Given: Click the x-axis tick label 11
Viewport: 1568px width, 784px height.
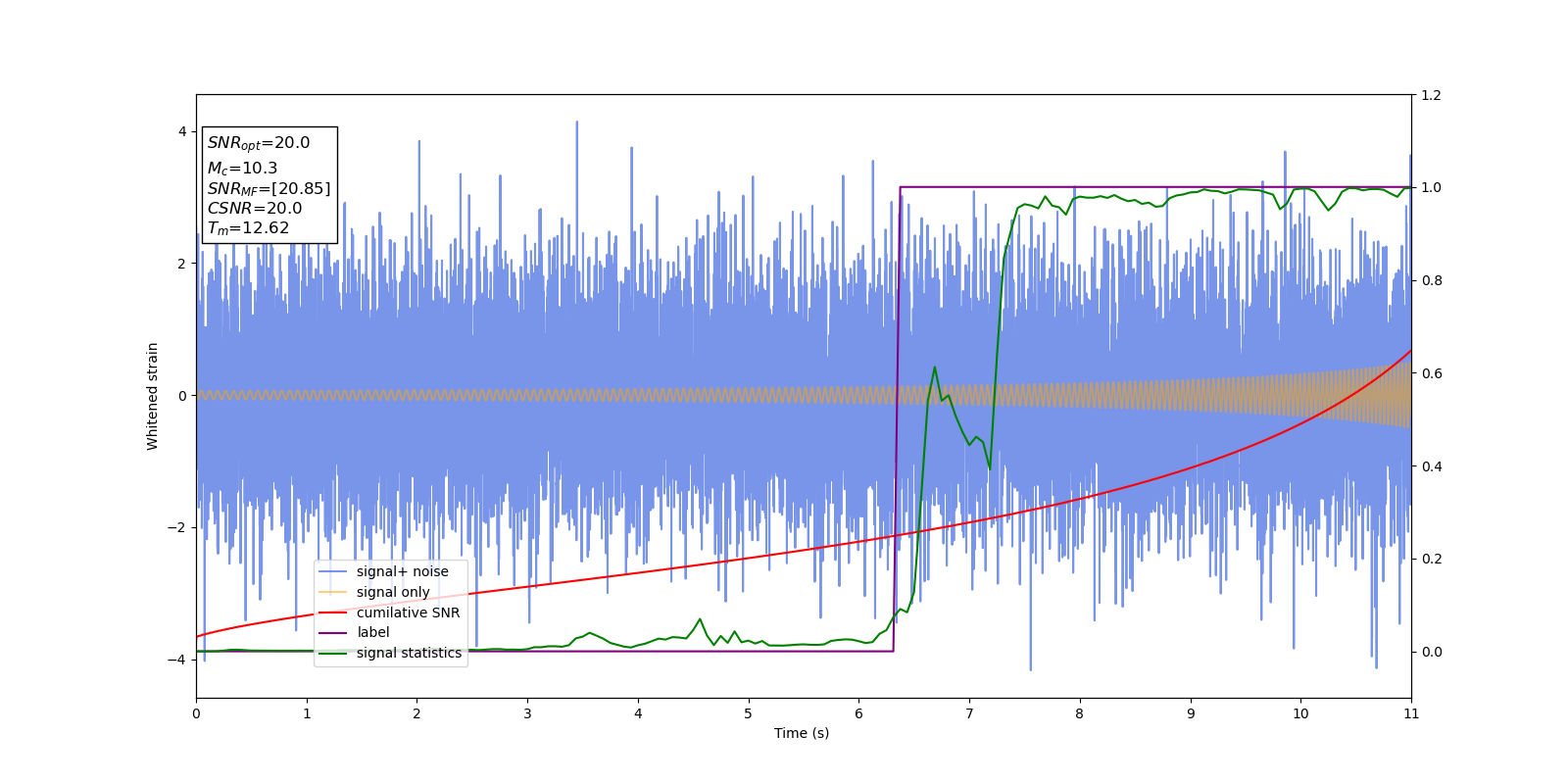Looking at the screenshot, I should 1411,713.
